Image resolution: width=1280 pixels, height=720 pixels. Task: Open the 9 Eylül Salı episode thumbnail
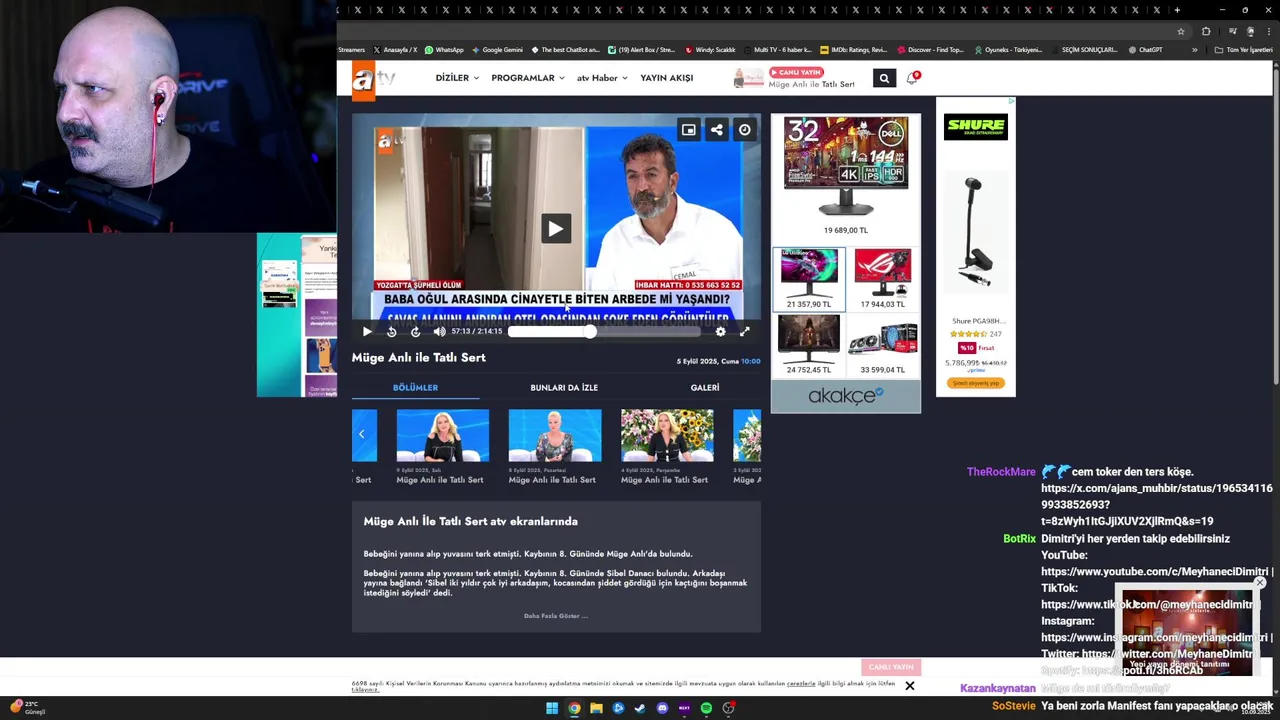[442, 436]
